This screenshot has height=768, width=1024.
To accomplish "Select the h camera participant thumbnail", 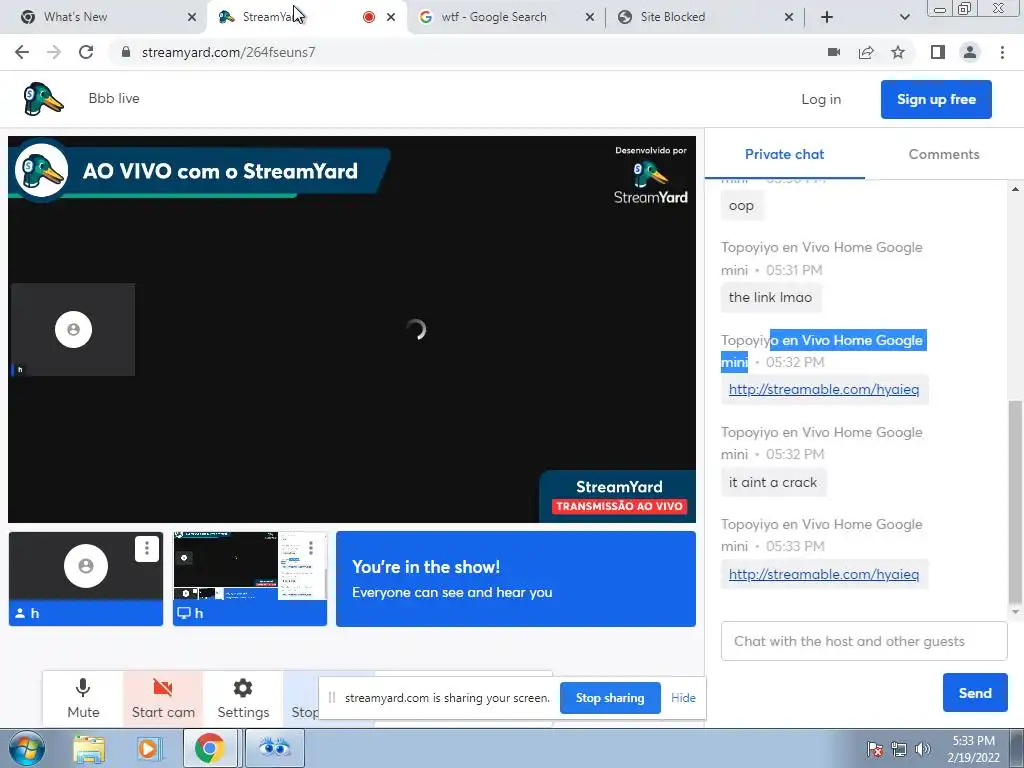I will pyautogui.click(x=86, y=579).
